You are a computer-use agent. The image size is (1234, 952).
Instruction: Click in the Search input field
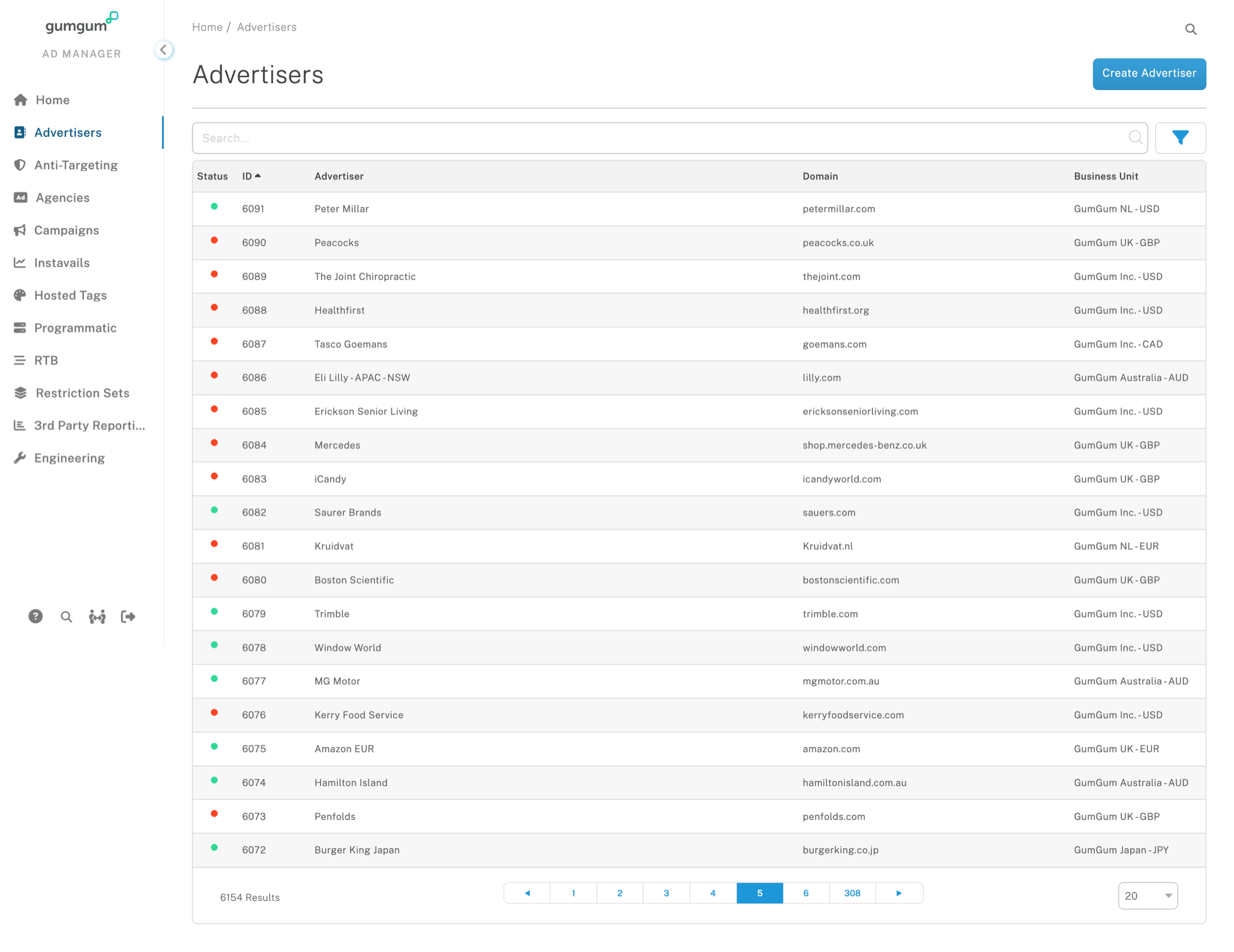coord(669,138)
